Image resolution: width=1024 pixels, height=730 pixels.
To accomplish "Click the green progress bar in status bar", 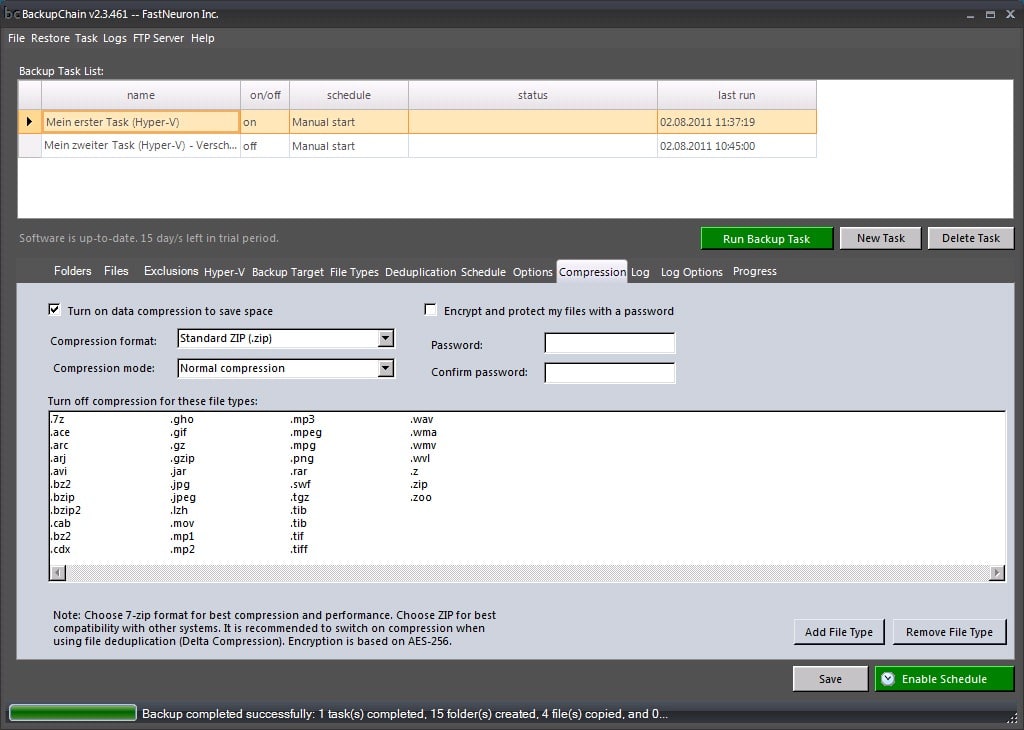I will click(72, 713).
